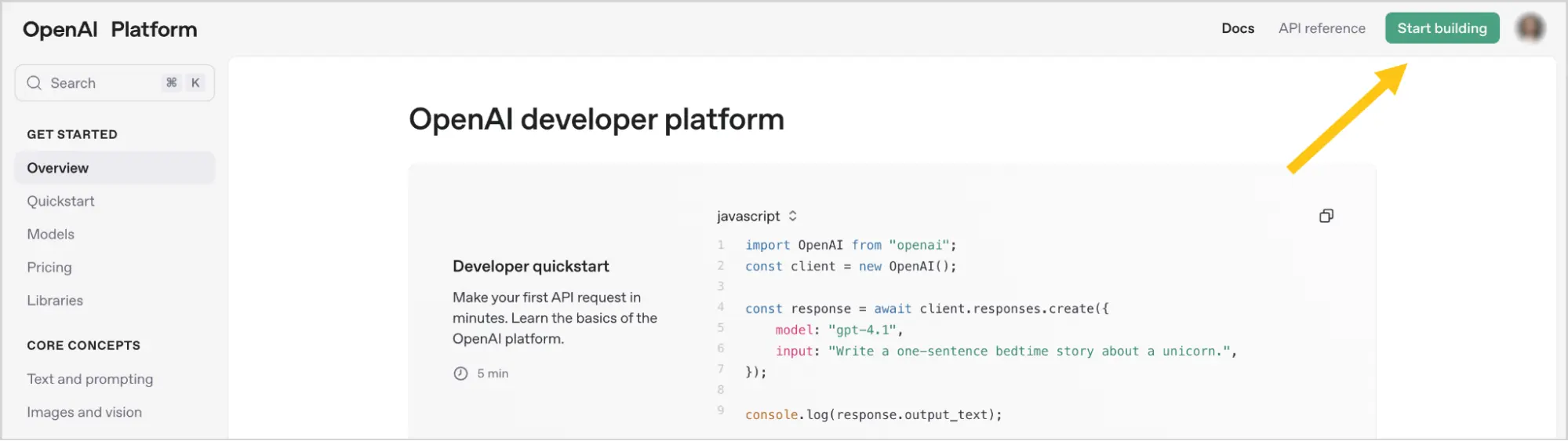Click the Developer quickstart heading
Image resolution: width=1568 pixels, height=441 pixels.
coord(530,266)
